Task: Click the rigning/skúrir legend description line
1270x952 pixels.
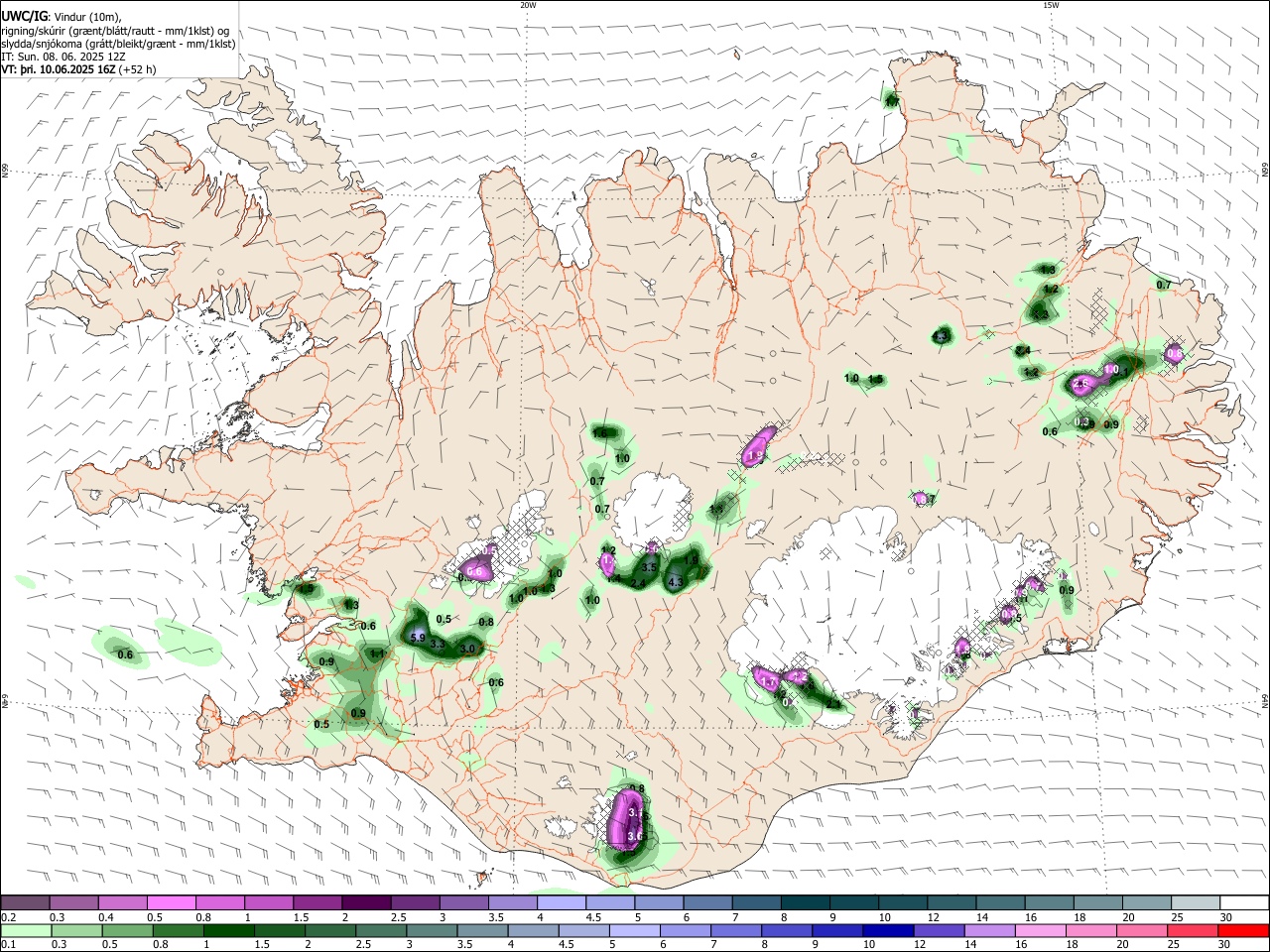Action: [116, 31]
